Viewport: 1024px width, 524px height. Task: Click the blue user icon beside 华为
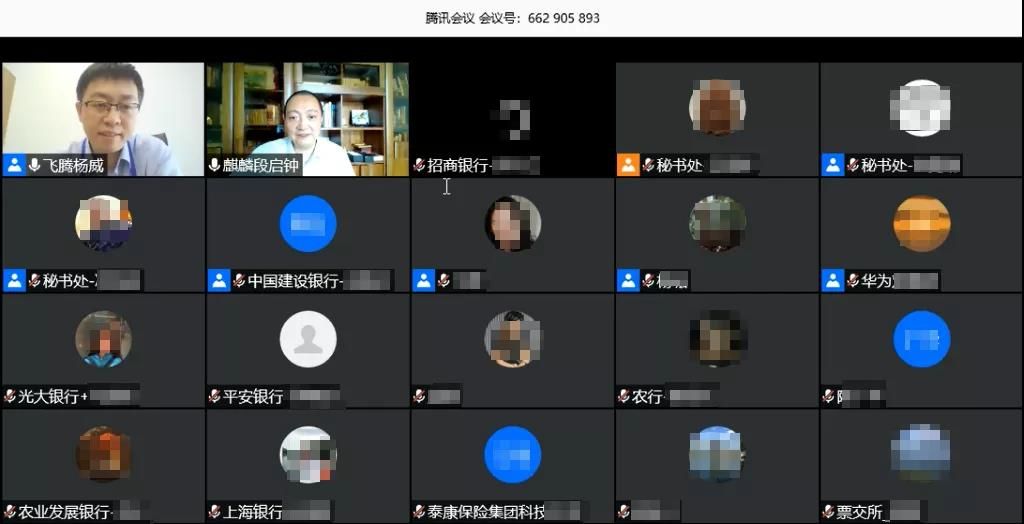[x=832, y=281]
